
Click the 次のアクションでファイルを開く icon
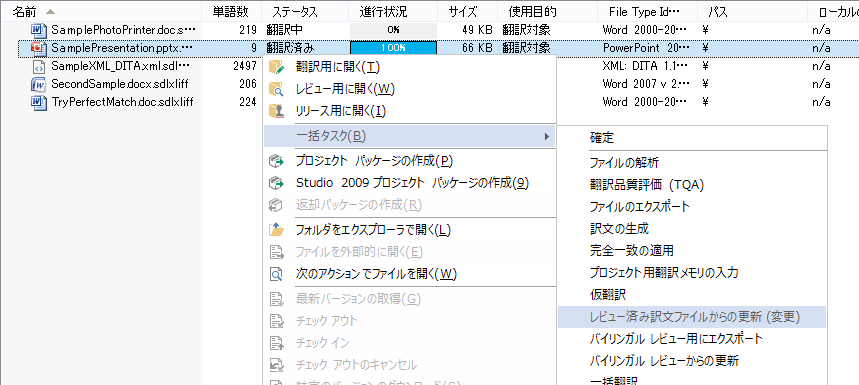click(277, 274)
